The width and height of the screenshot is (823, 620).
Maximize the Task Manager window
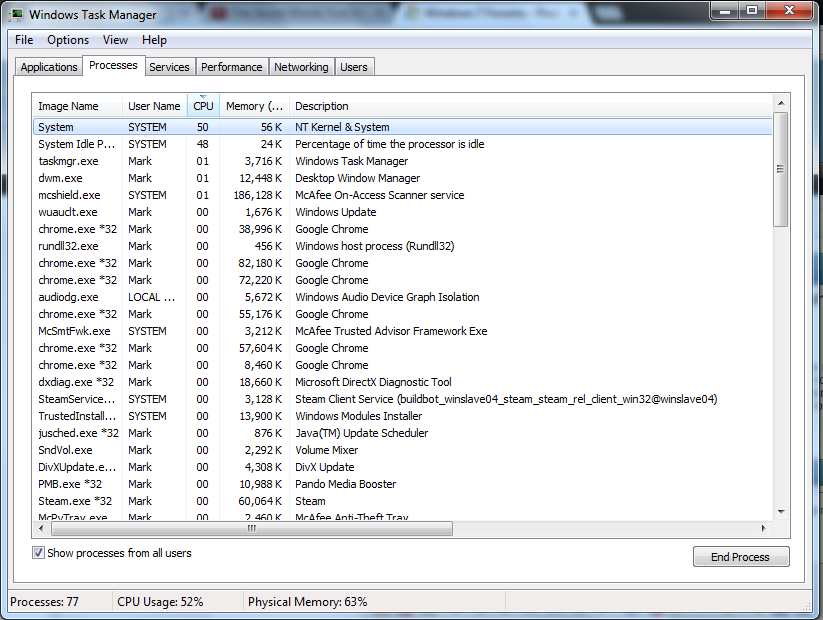[x=752, y=10]
